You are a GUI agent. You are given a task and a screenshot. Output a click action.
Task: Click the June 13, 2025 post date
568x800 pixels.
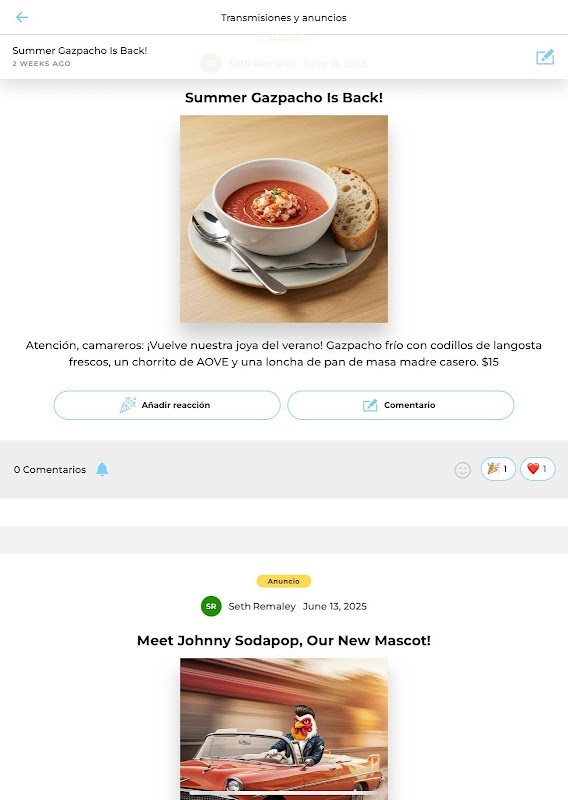[x=335, y=606]
